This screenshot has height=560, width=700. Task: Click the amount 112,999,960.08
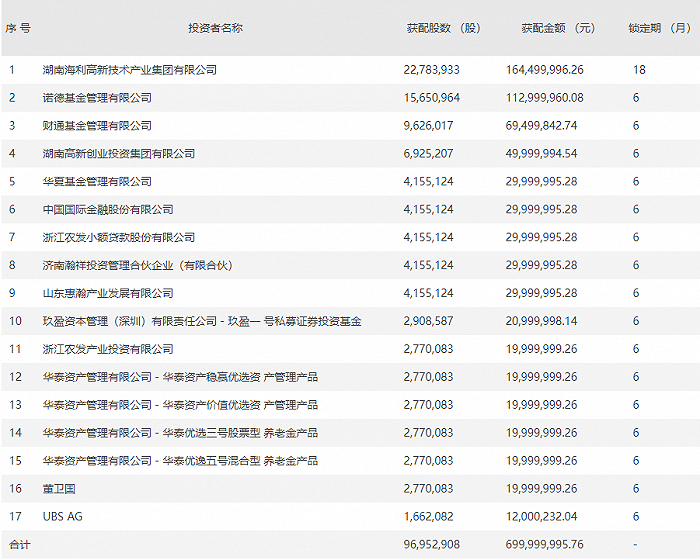(545, 98)
